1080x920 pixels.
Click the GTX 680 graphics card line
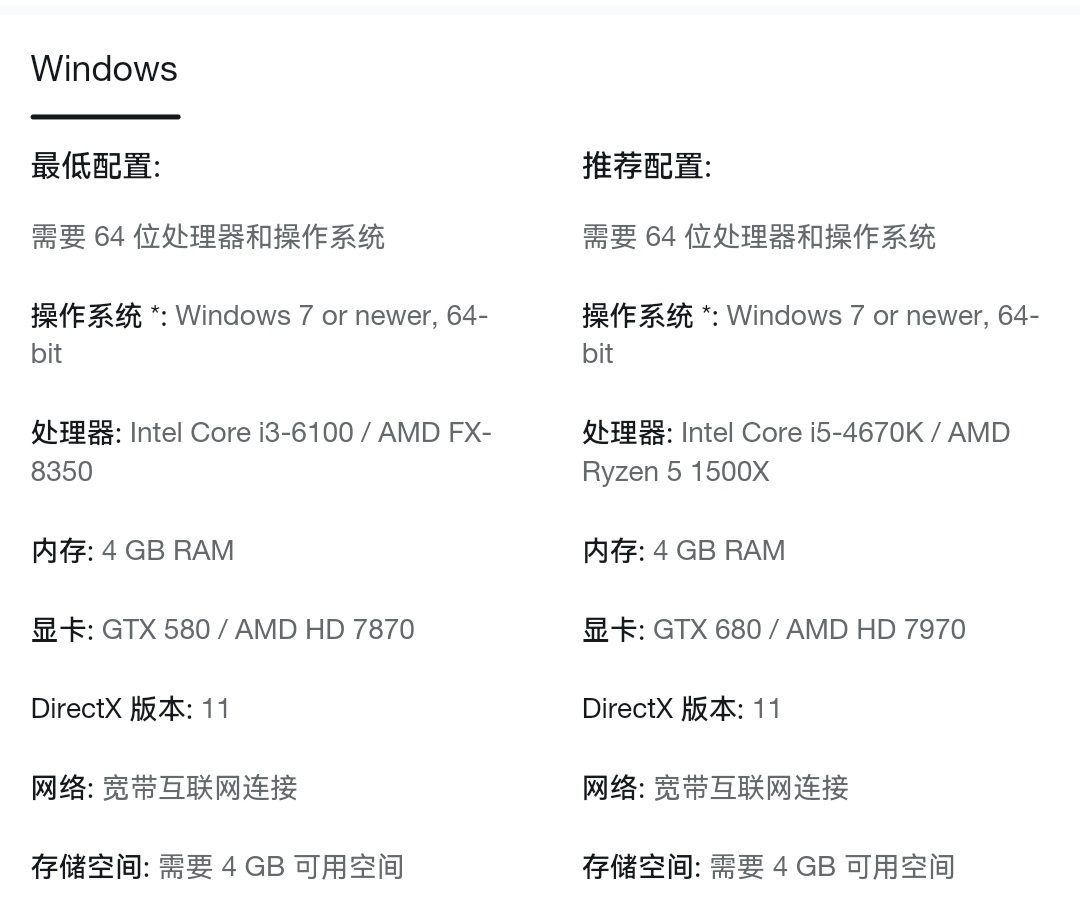coord(774,630)
